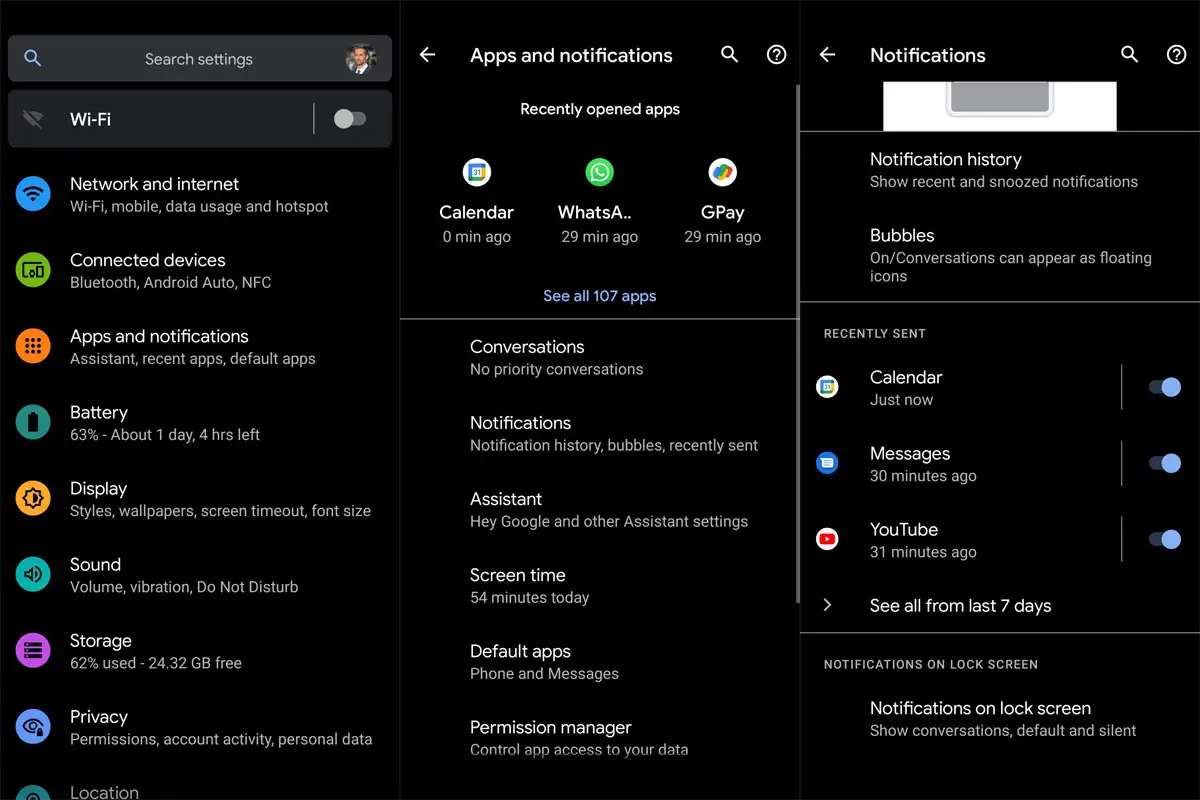The height and width of the screenshot is (800, 1200).
Task: Open the profile avatar in search bar
Action: pos(360,59)
